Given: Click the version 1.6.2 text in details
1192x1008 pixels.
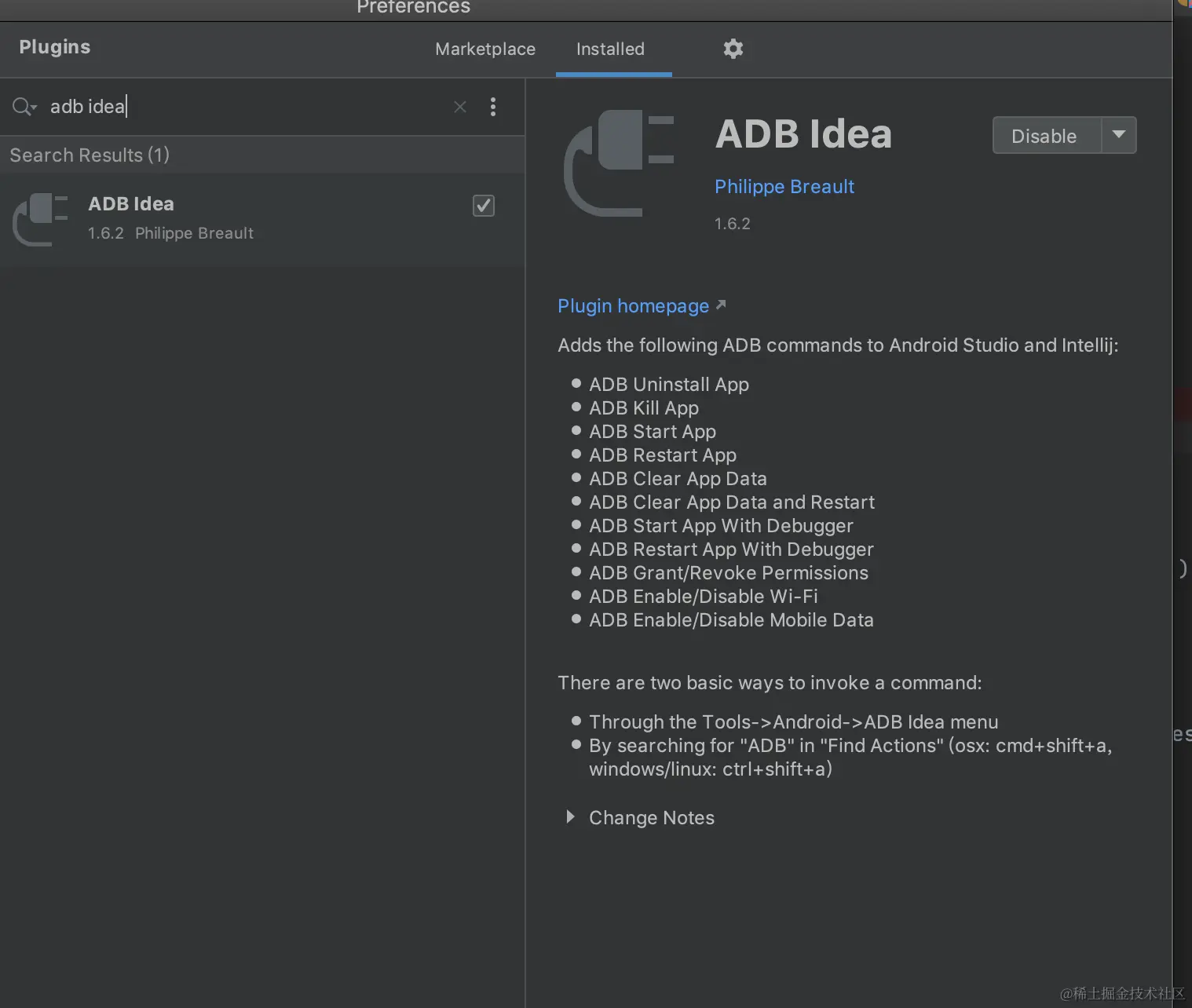Looking at the screenshot, I should pyautogui.click(x=732, y=224).
